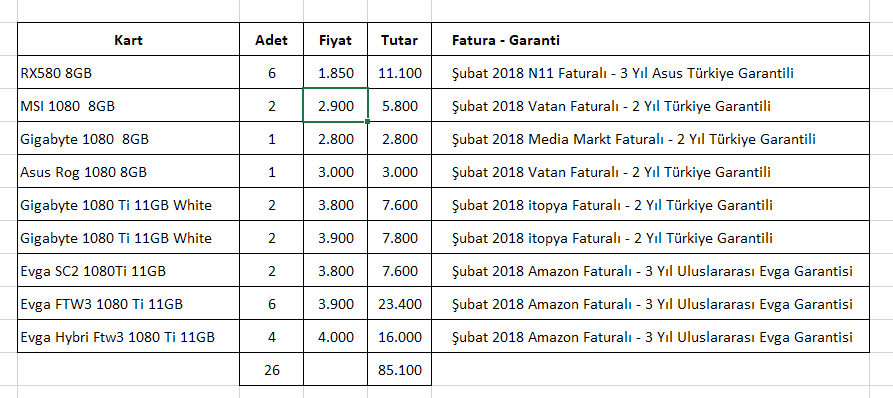
Task: Select the Fatura - Garanti header cell
Action: click(650, 39)
